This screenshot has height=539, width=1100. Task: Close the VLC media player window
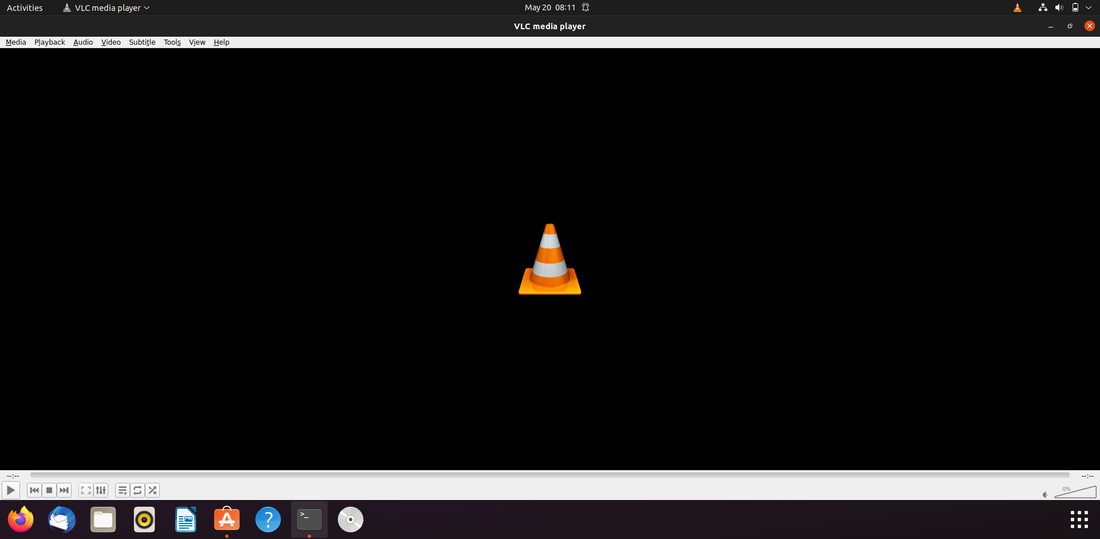tap(1089, 26)
